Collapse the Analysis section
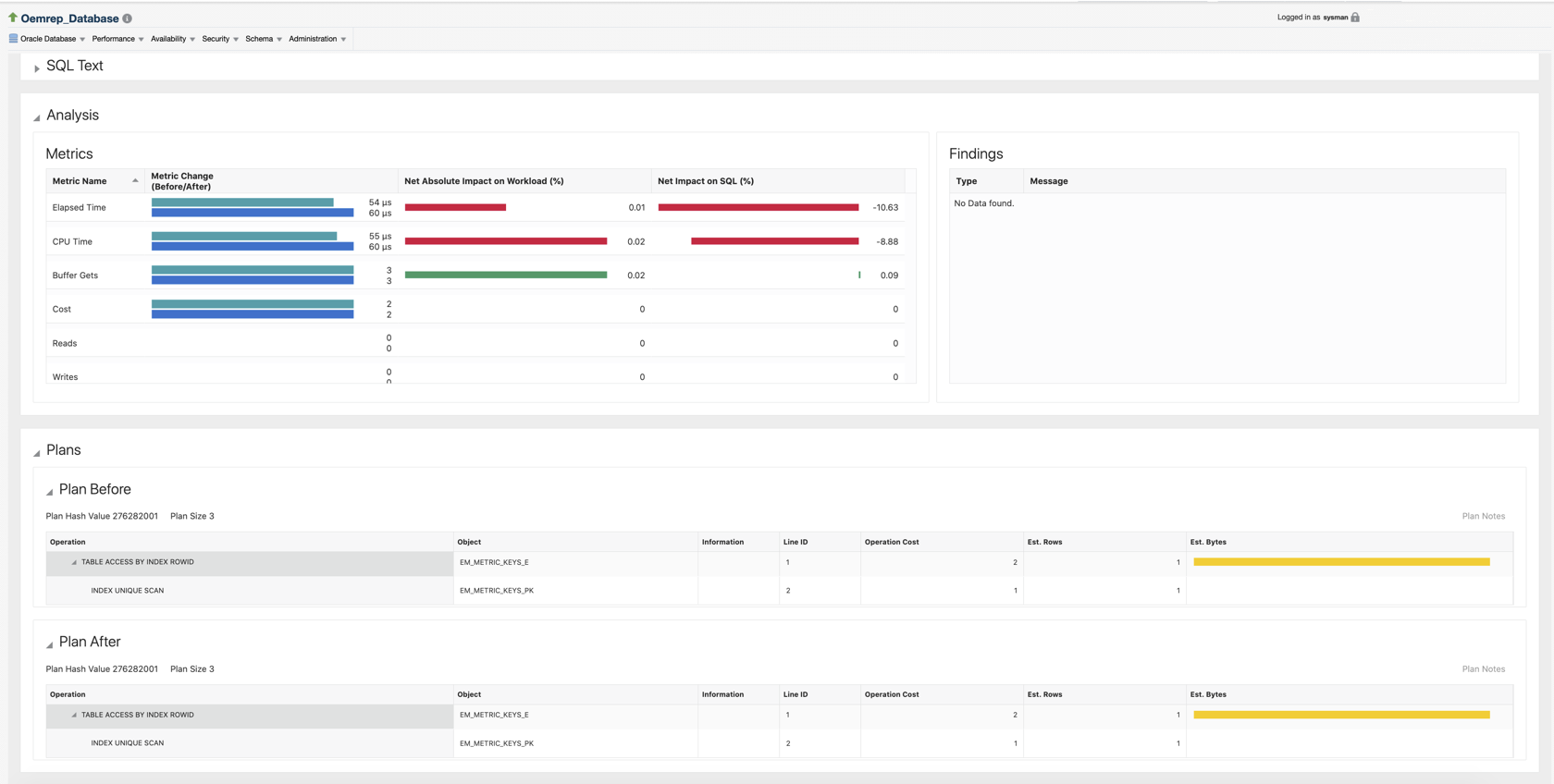 pos(37,117)
